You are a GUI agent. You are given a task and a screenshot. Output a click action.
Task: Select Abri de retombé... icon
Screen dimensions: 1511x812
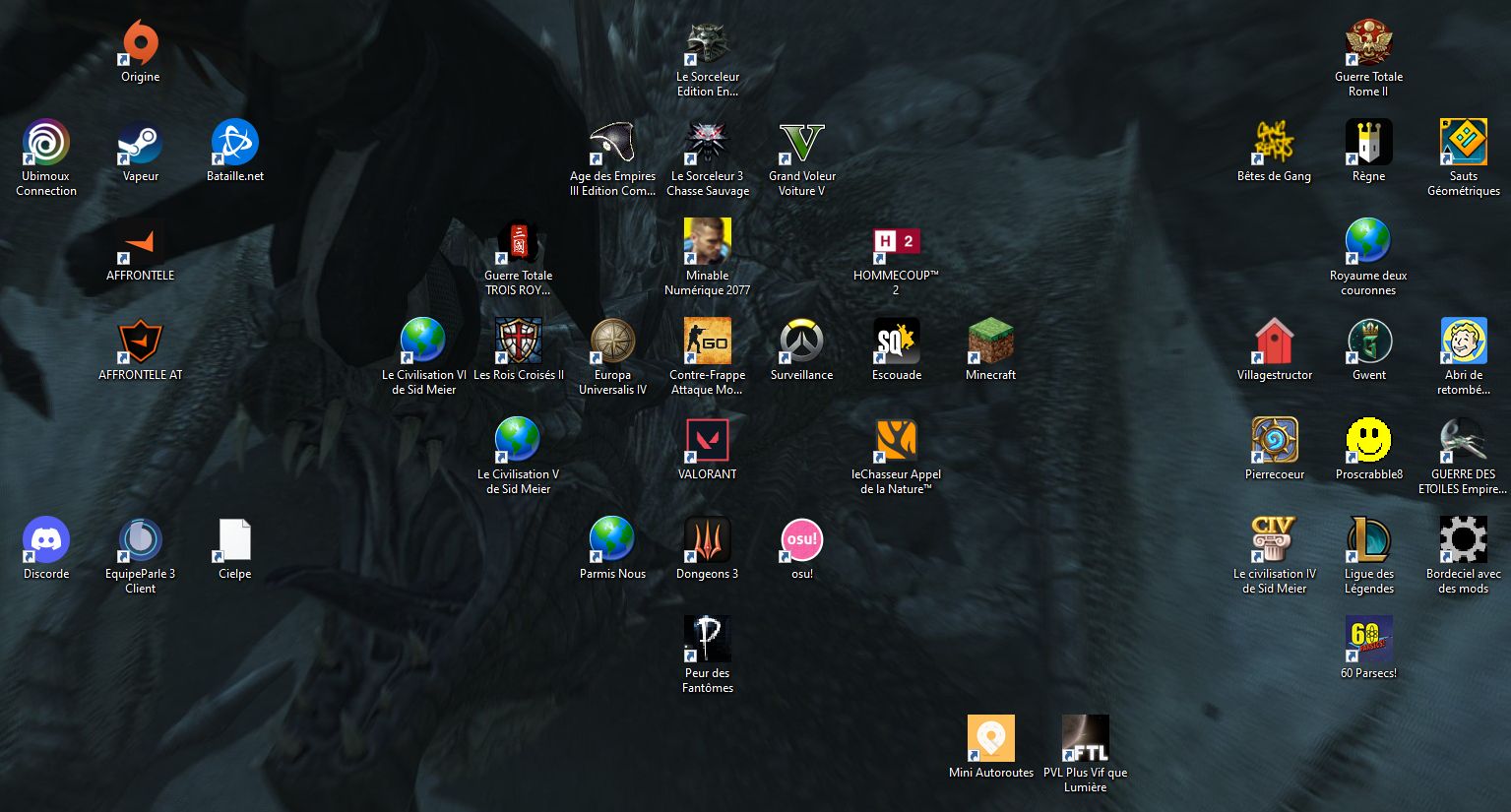tap(1464, 342)
